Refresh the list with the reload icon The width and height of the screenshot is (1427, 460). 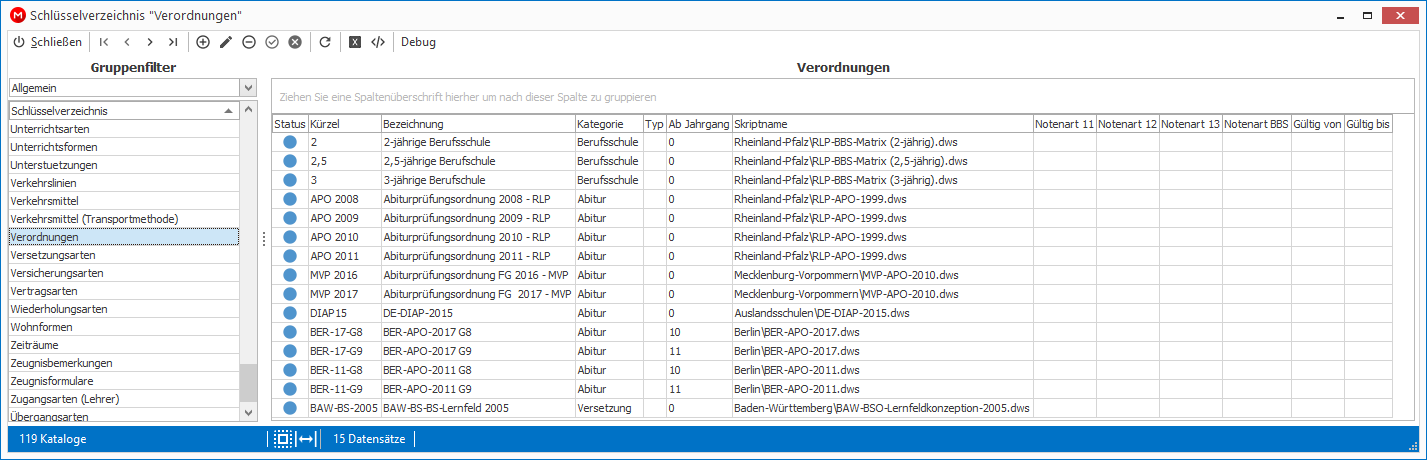pos(325,42)
